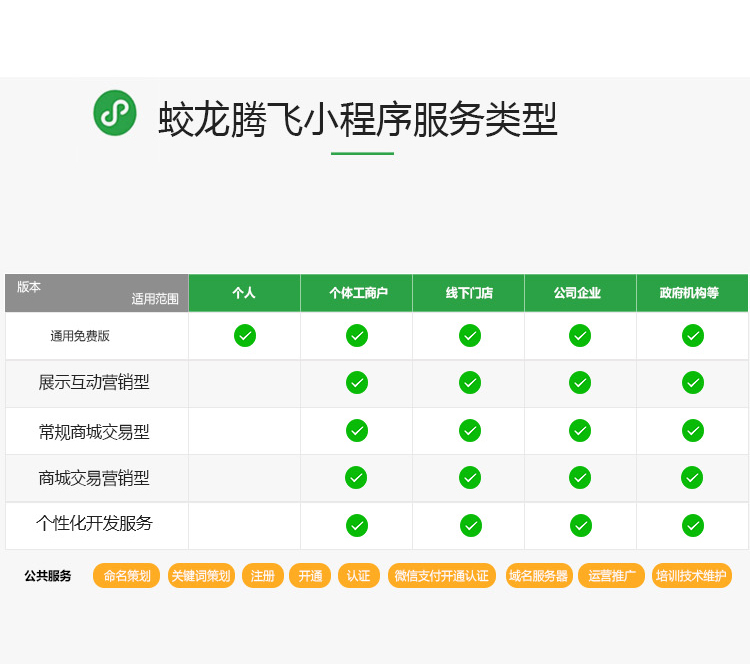Click the 常规商城交易型 checkmark under 线下门店

tap(470, 430)
